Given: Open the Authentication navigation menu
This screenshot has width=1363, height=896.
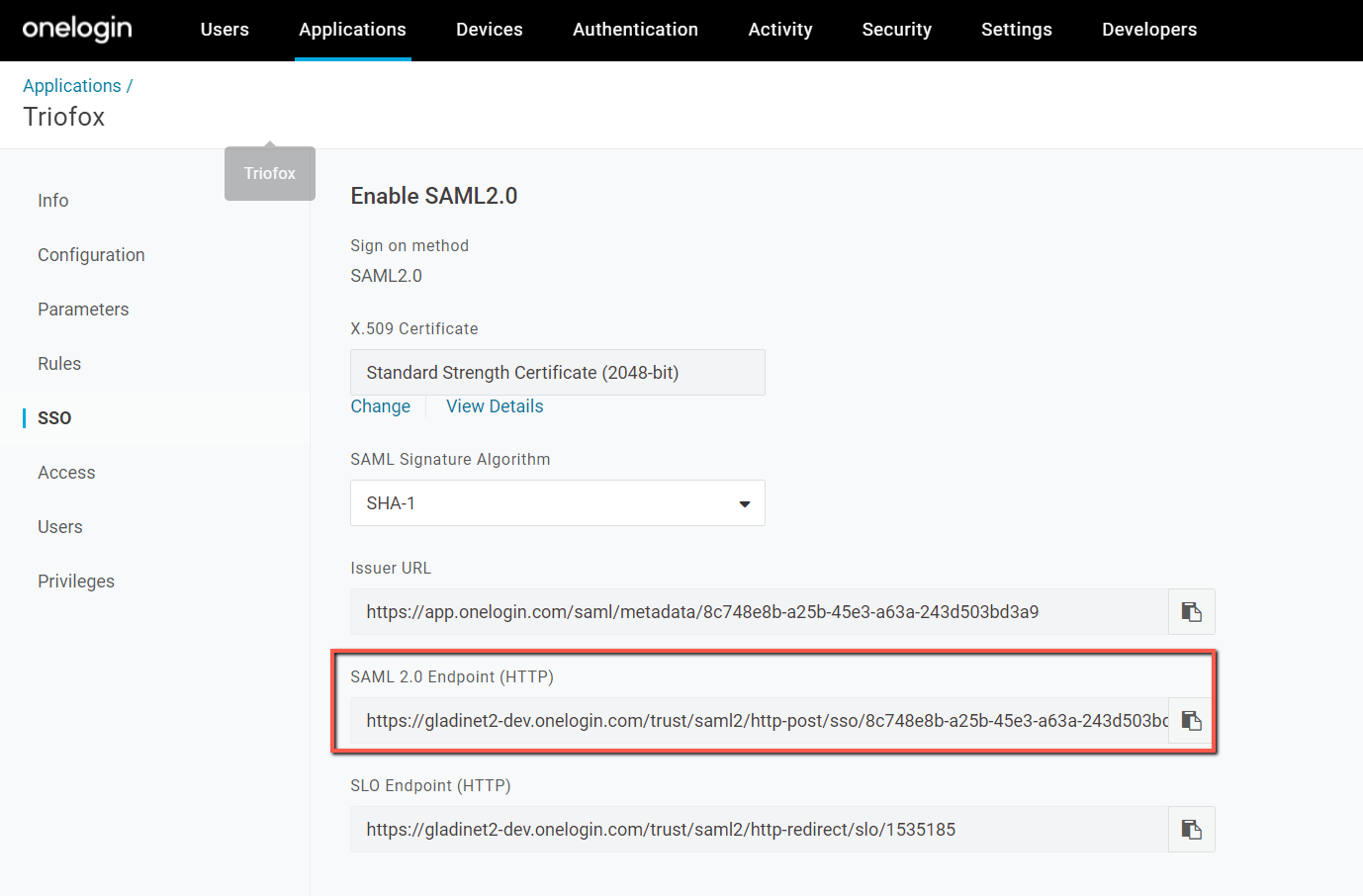Looking at the screenshot, I should tap(636, 30).
